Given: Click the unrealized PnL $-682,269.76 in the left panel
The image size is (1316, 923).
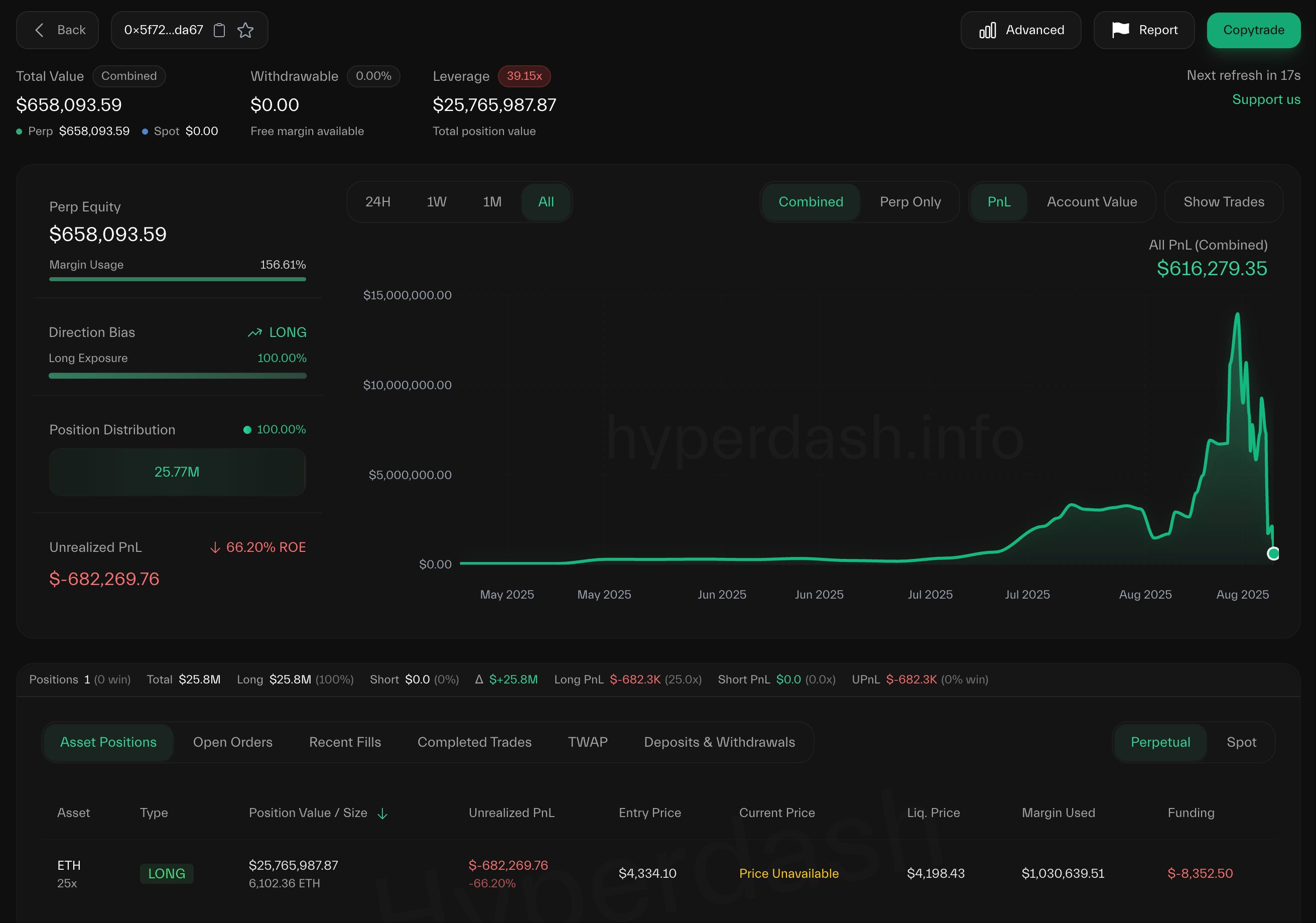Looking at the screenshot, I should click(104, 579).
